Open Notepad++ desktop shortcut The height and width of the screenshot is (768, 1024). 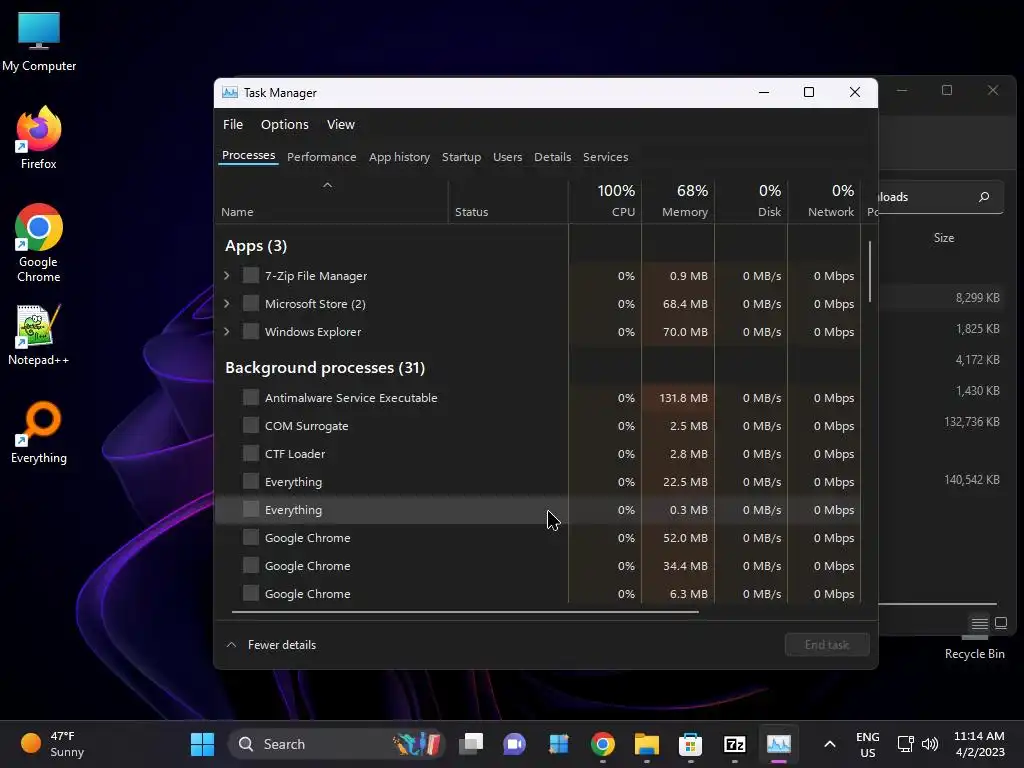point(39,334)
